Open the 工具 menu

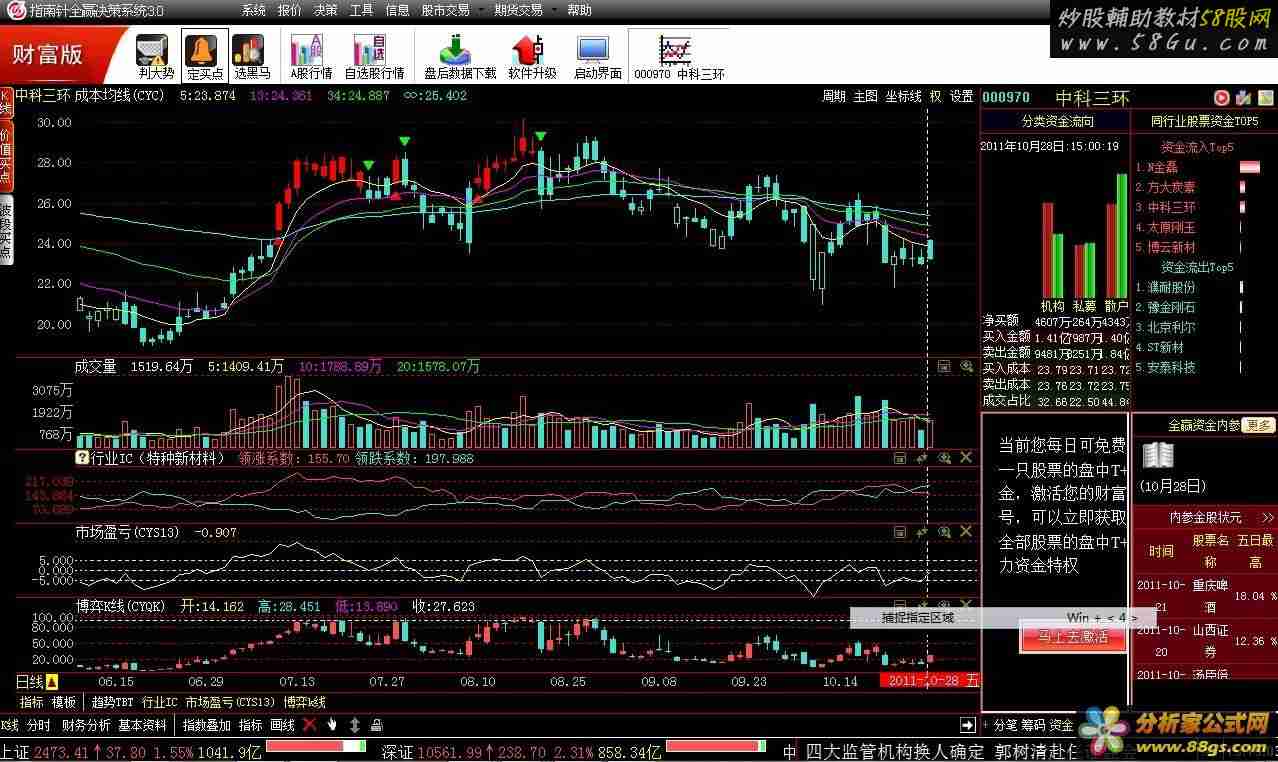[x=361, y=10]
